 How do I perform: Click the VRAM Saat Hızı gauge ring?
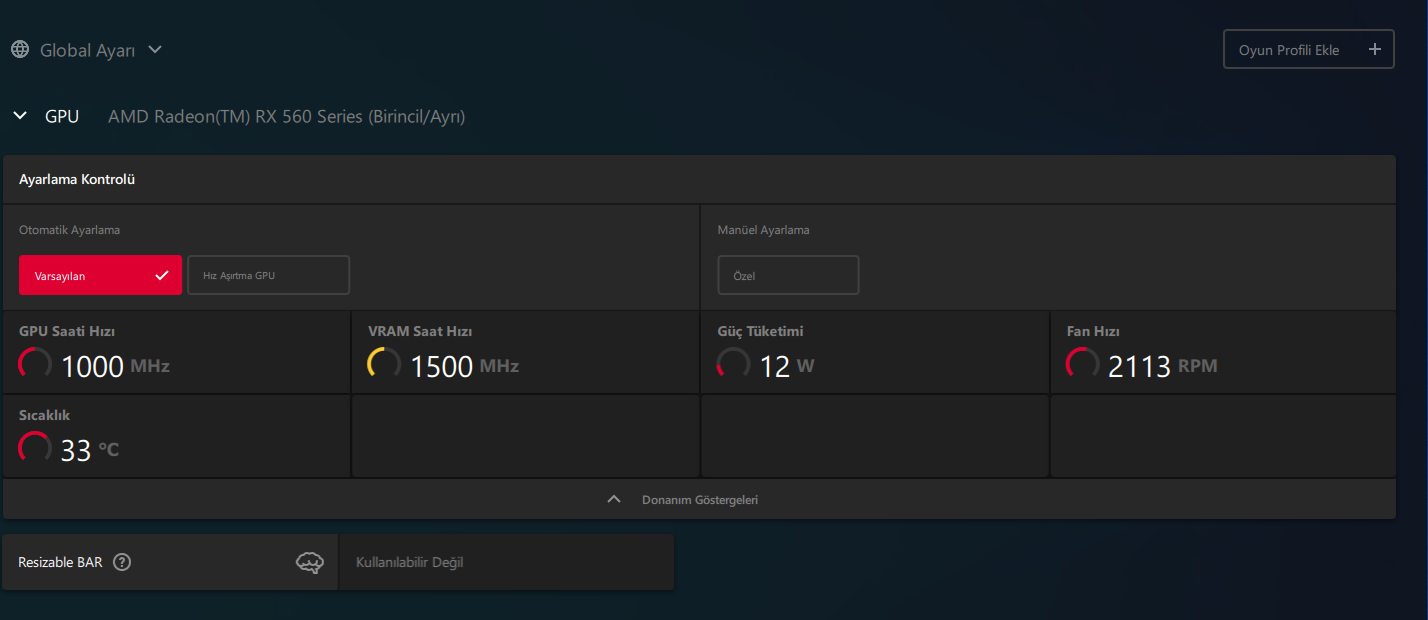[x=384, y=364]
